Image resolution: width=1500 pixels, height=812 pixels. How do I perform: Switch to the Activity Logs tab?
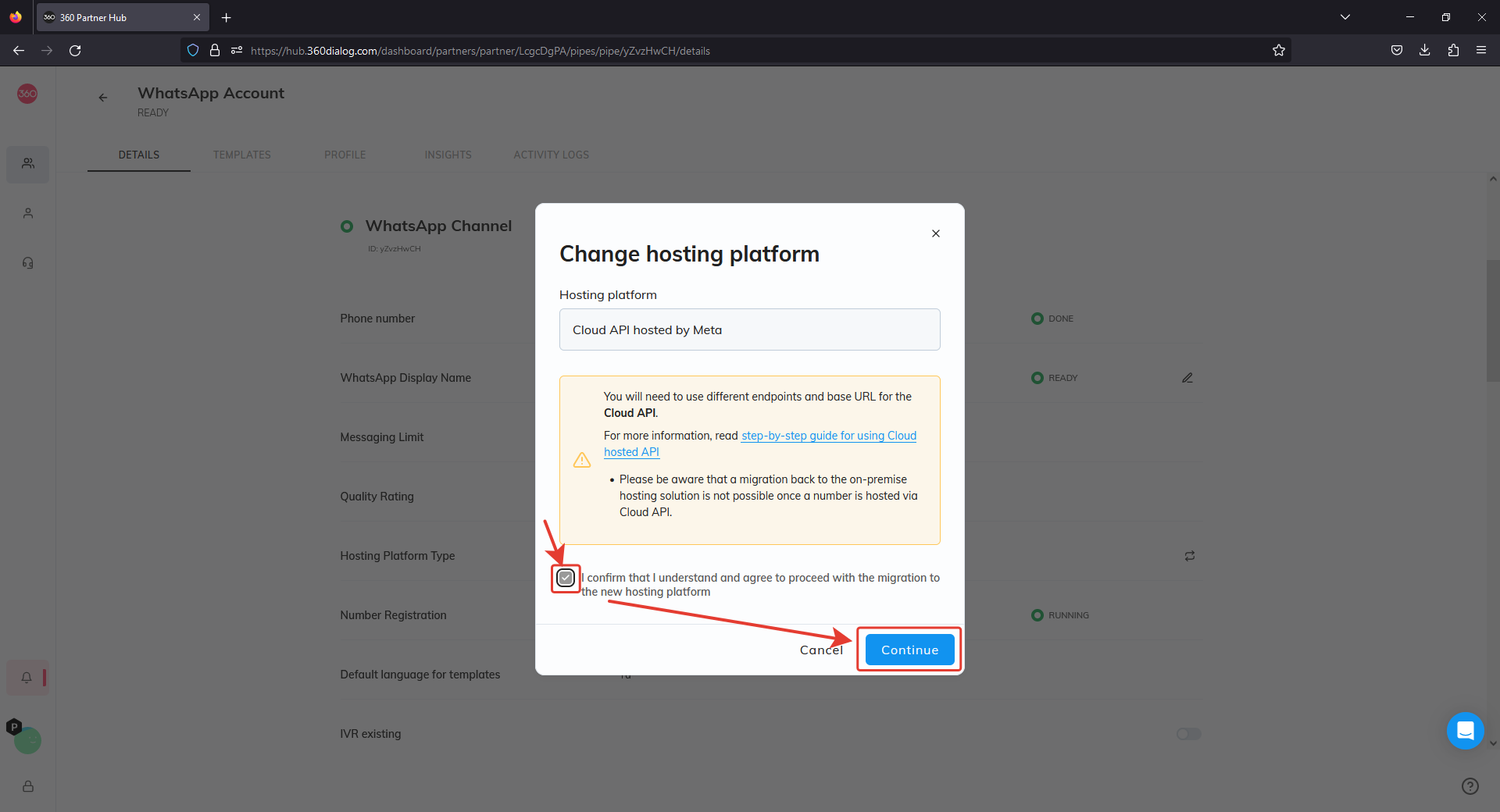[x=551, y=155]
